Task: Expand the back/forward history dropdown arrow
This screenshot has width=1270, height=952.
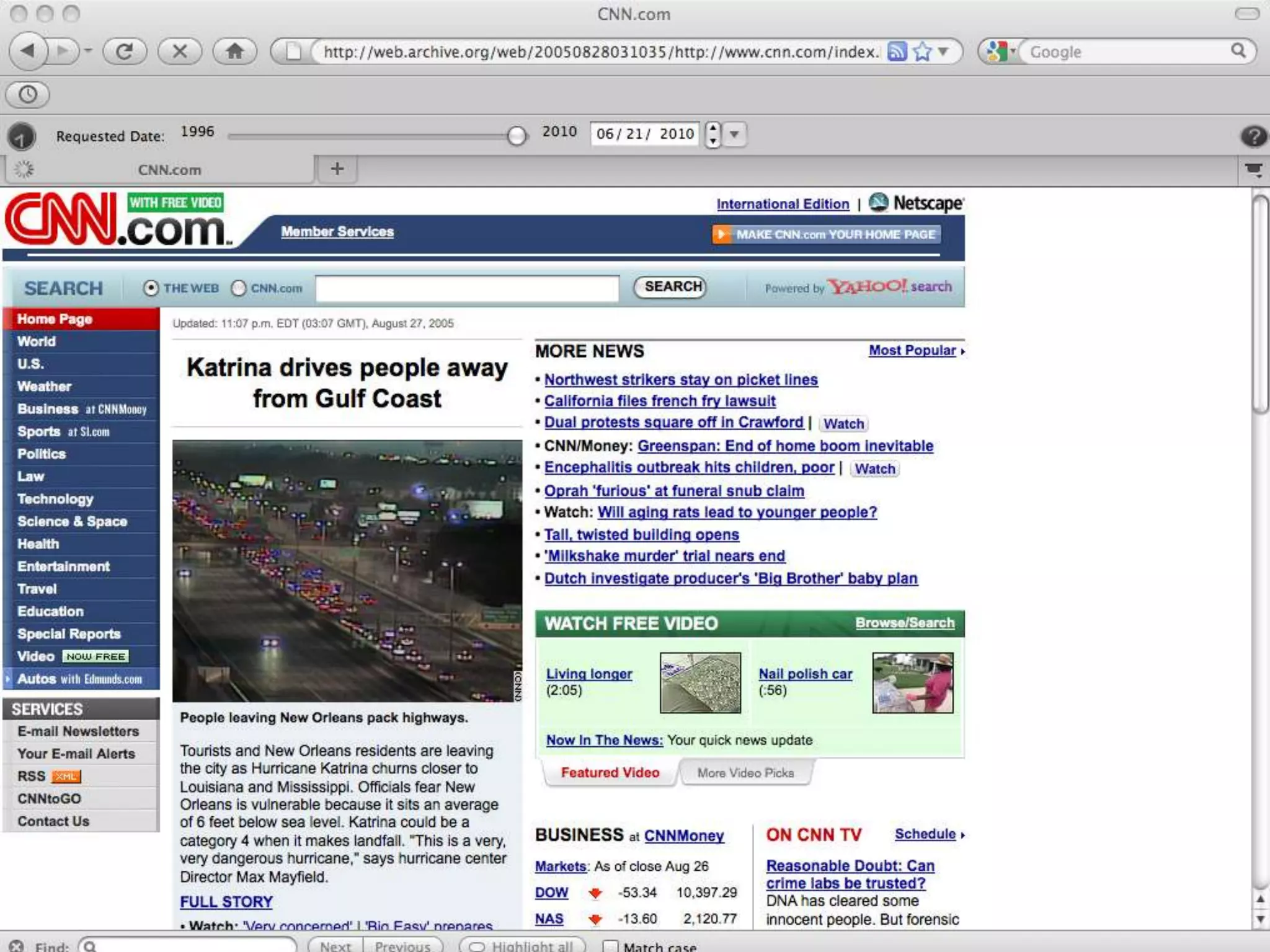Action: pyautogui.click(x=88, y=51)
